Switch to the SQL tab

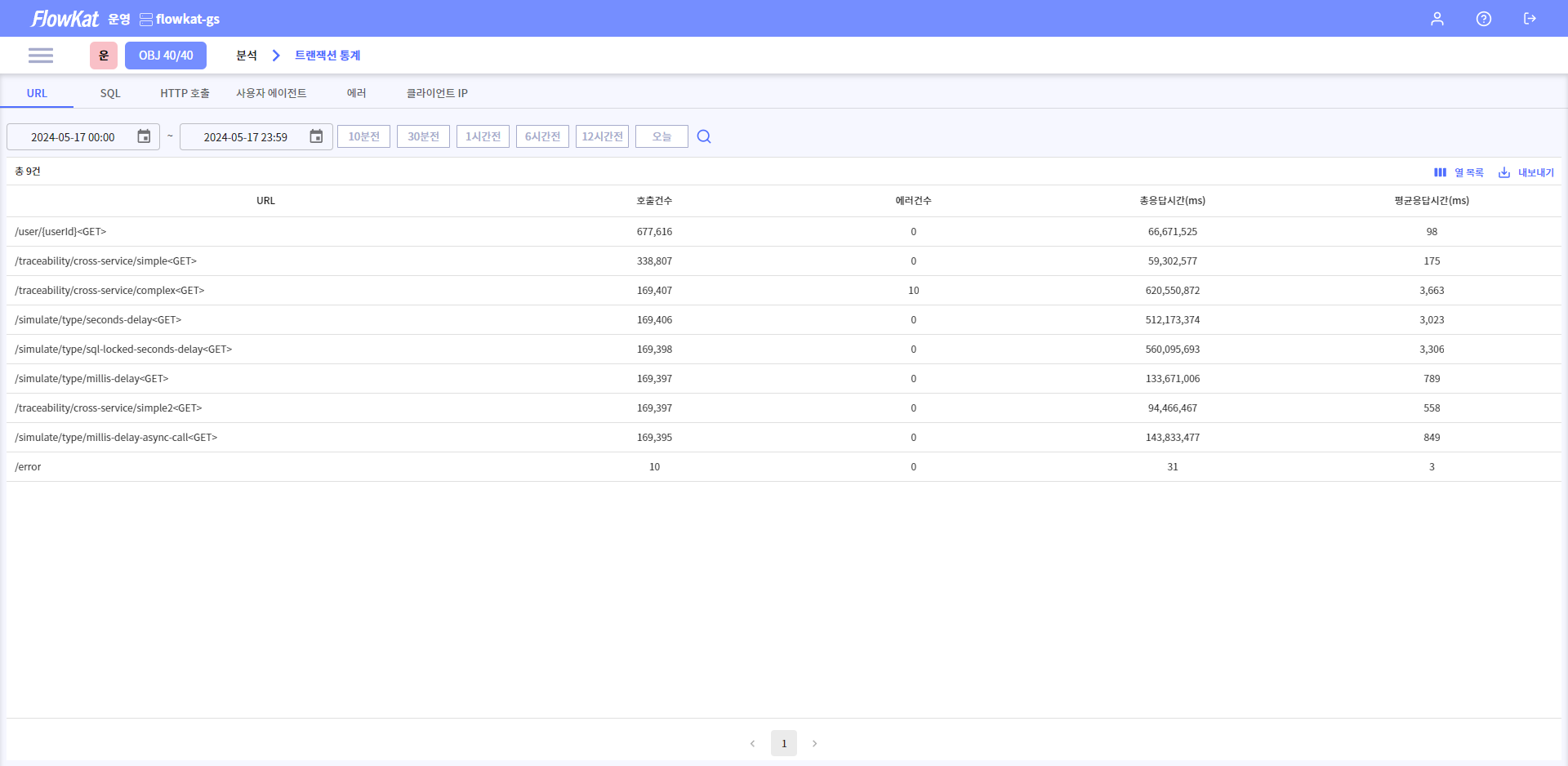pos(110,93)
